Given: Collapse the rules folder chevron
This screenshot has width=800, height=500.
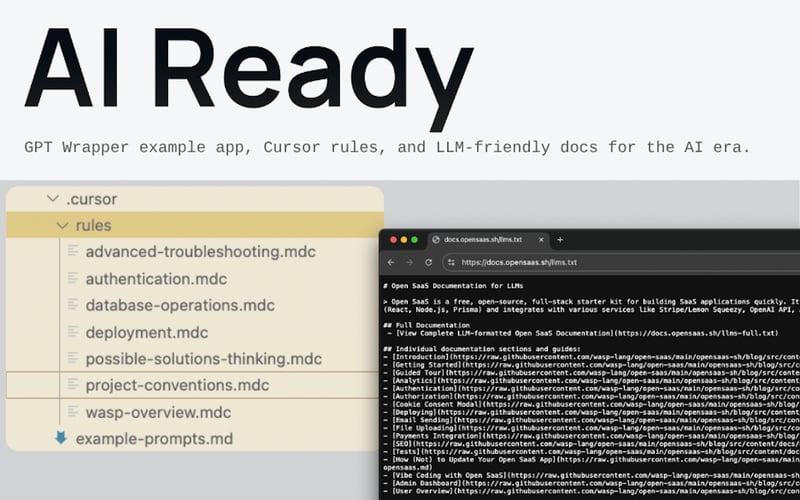Looking at the screenshot, I should pos(62,225).
